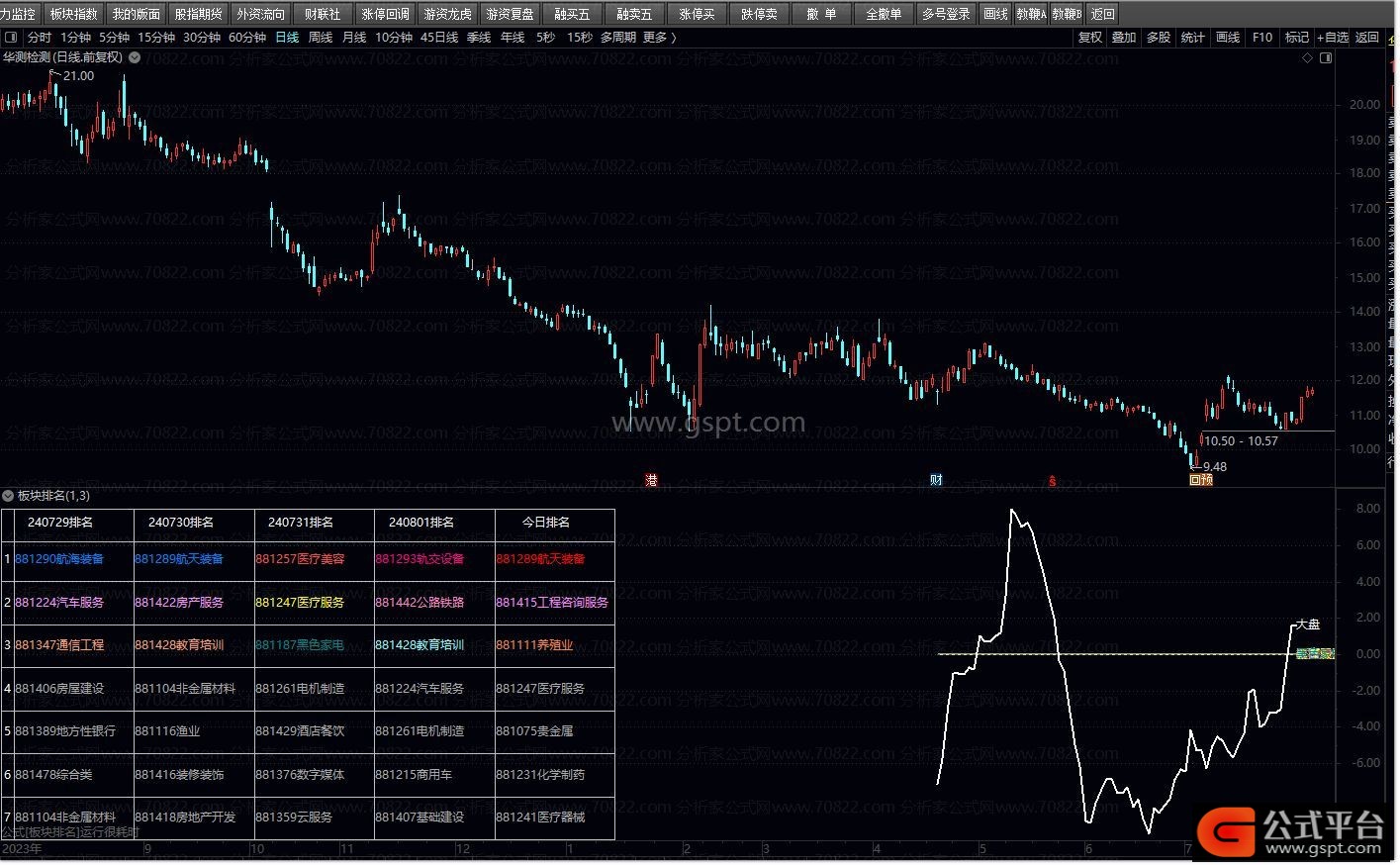Click the 画线 button in the top toolbar
The image size is (1400, 865).
pyautogui.click(x=996, y=14)
